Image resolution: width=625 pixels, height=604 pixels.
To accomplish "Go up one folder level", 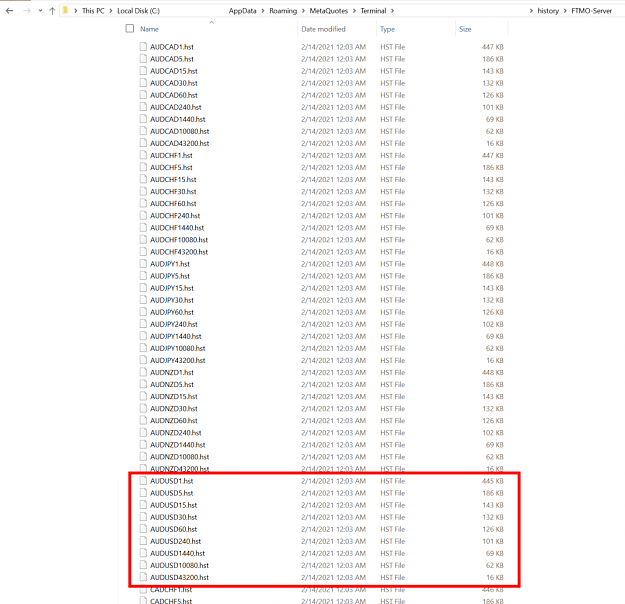I will (x=52, y=11).
